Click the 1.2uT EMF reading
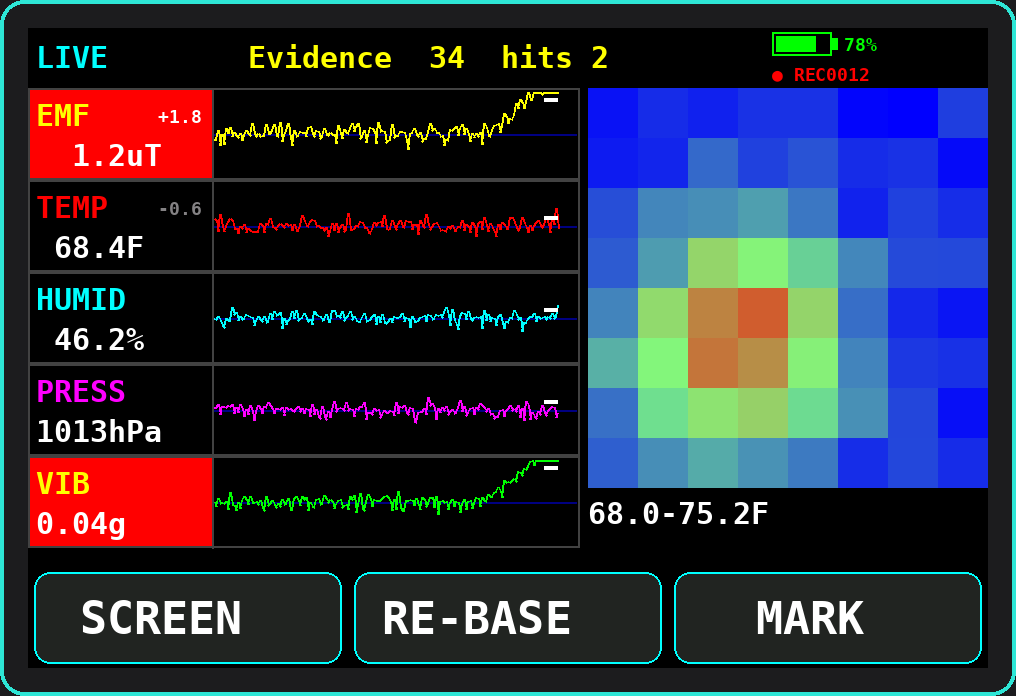The width and height of the screenshot is (1016, 696). point(116,156)
